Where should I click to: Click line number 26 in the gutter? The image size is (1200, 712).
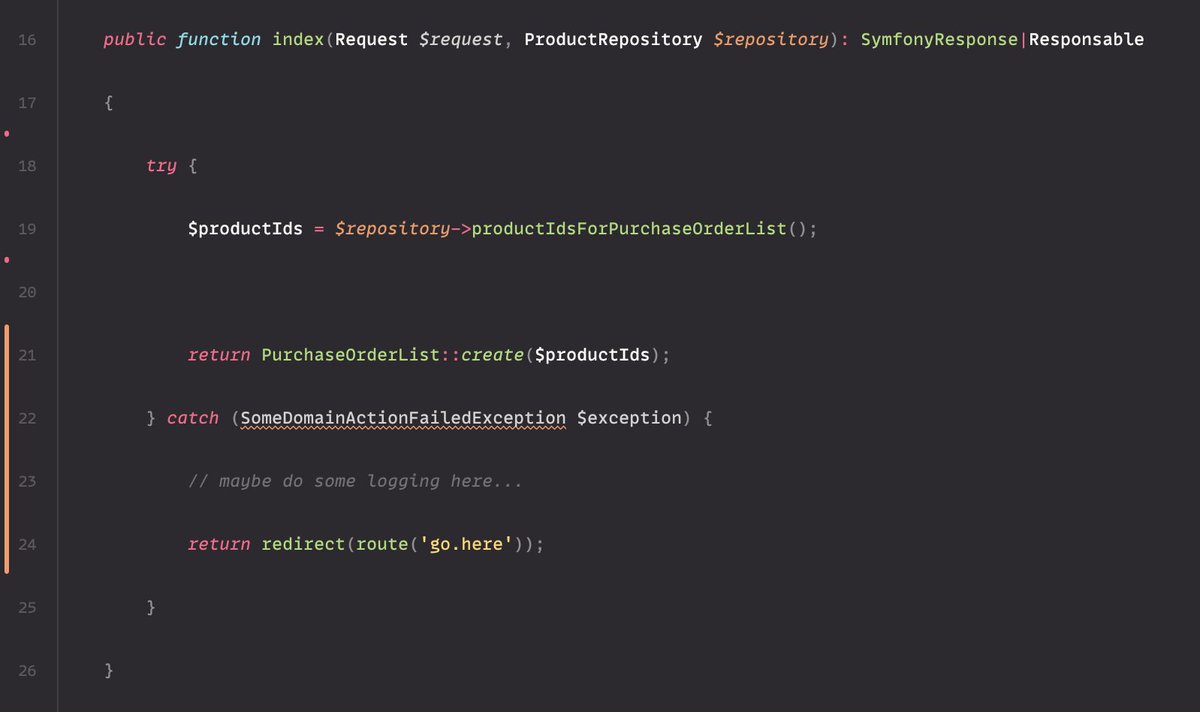pos(27,670)
